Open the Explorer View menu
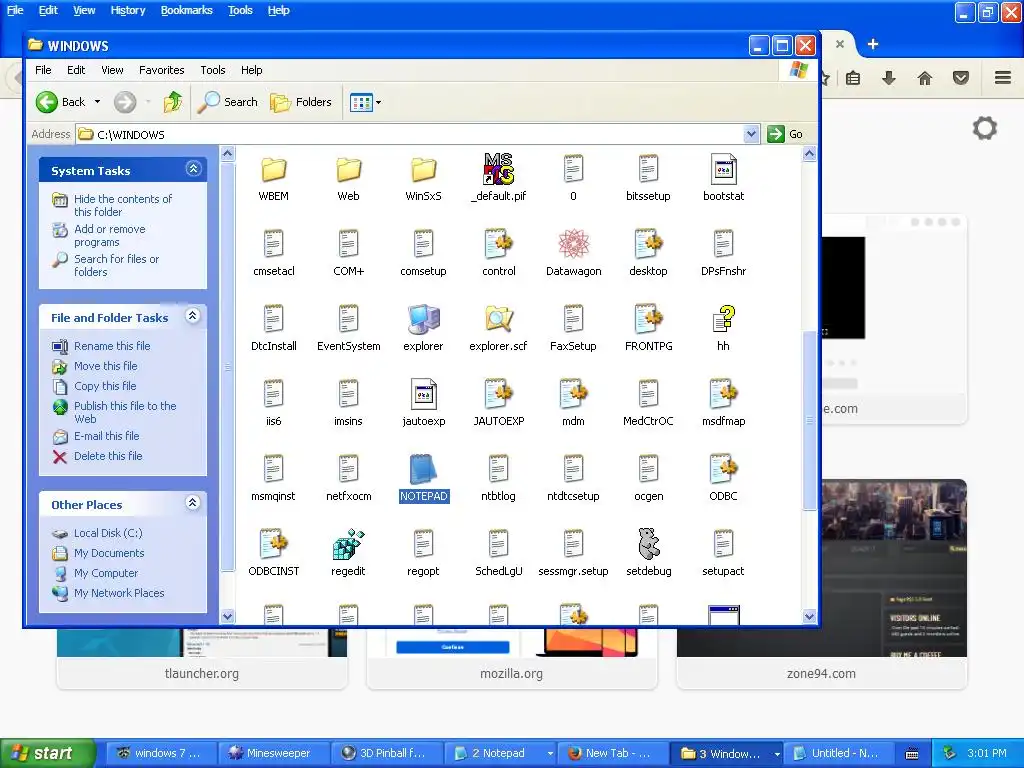The image size is (1024, 768). (112, 70)
